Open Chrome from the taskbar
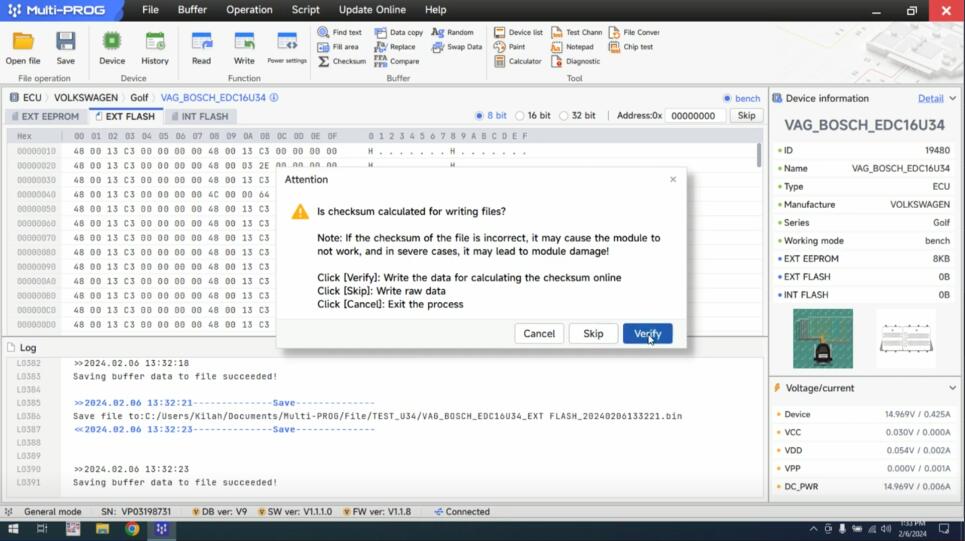This screenshot has height=541, width=965. pyautogui.click(x=132, y=529)
